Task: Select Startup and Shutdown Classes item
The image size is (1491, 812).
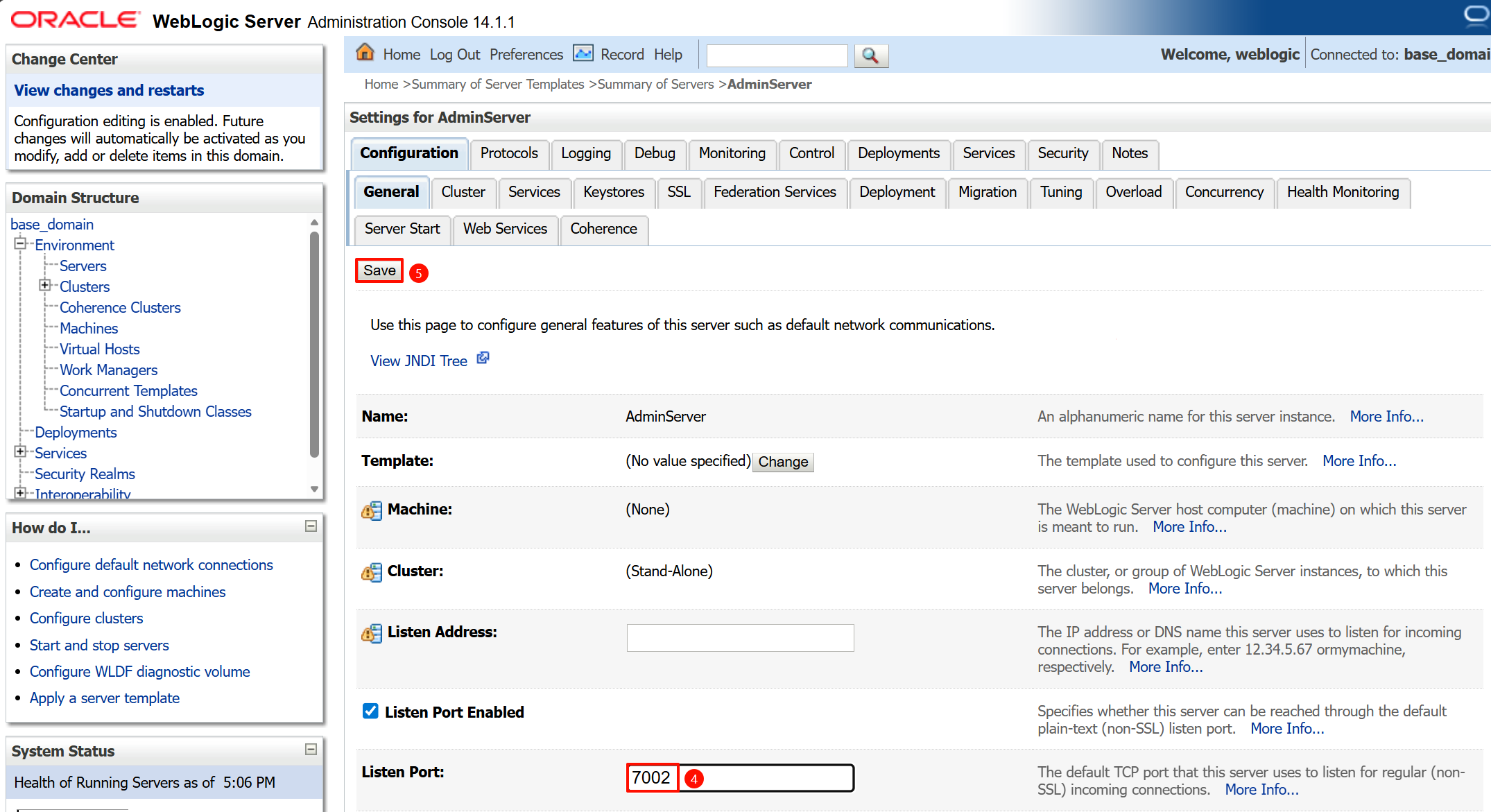Action: click(155, 412)
